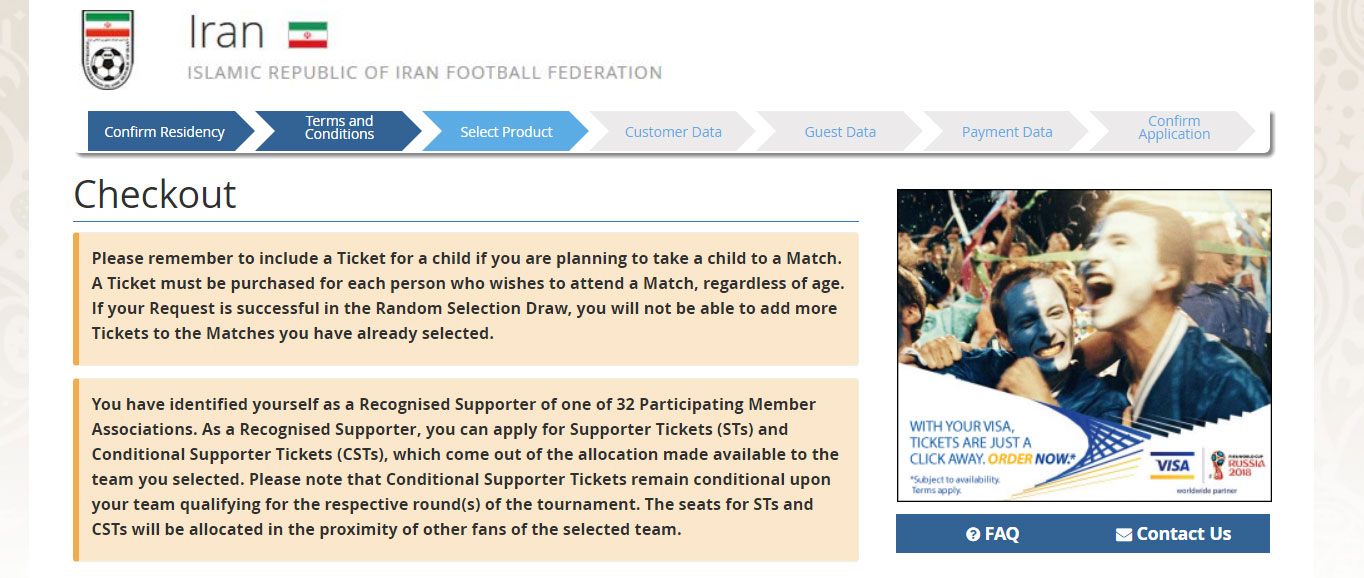Image resolution: width=1364 pixels, height=578 pixels.
Task: Click the Checkout heading
Action: tap(155, 194)
